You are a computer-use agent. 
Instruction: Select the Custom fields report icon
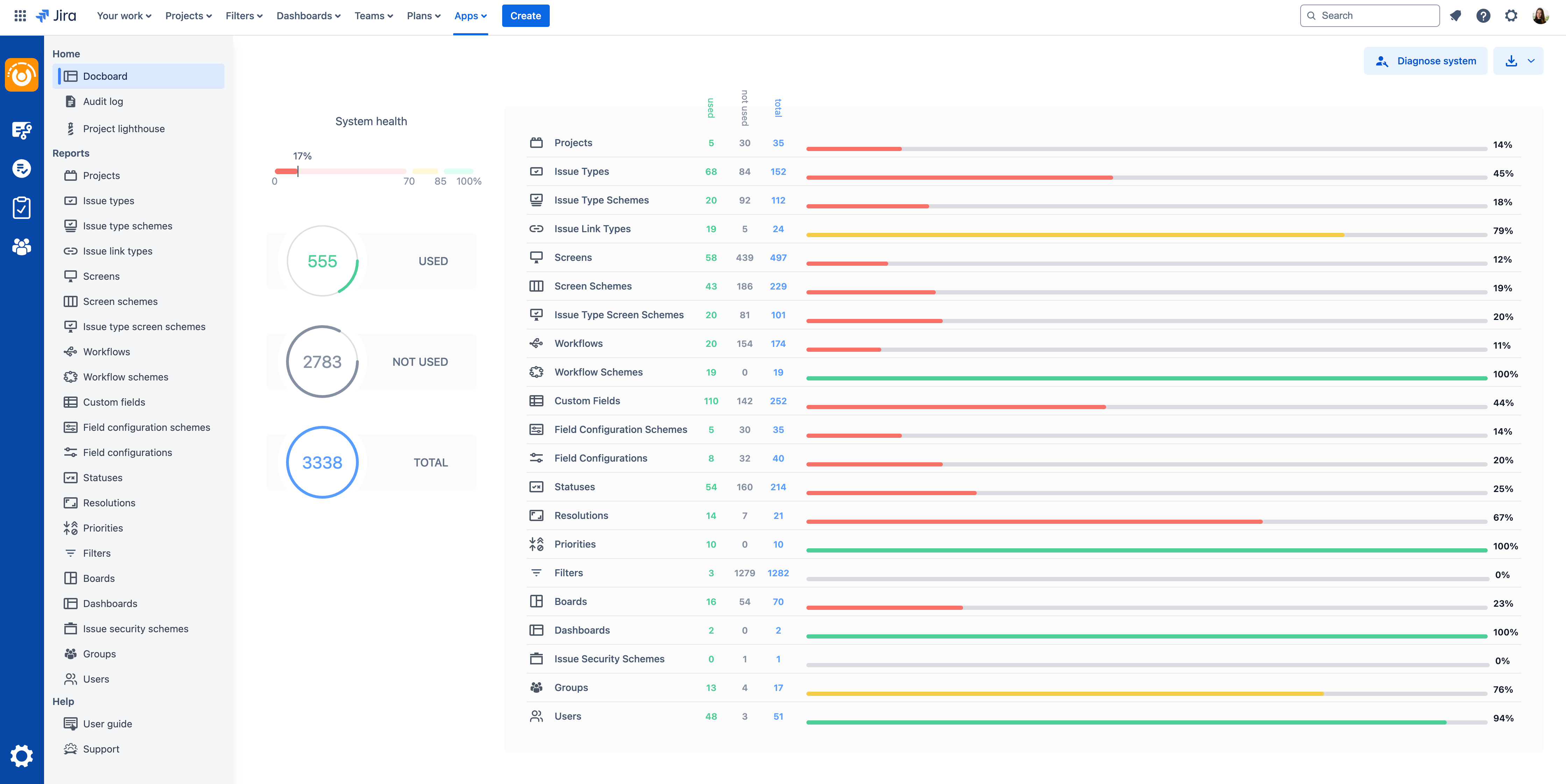[71, 402]
